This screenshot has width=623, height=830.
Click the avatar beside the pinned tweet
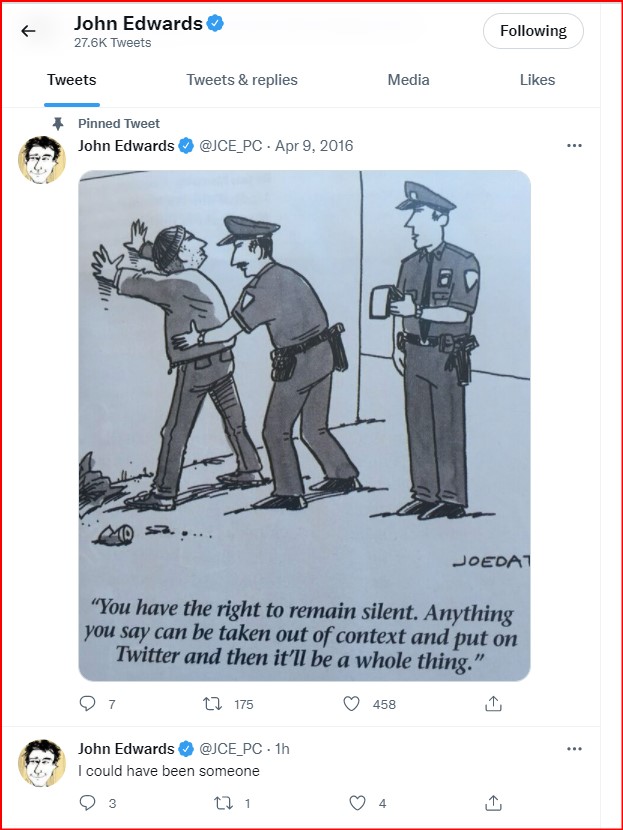[42, 160]
